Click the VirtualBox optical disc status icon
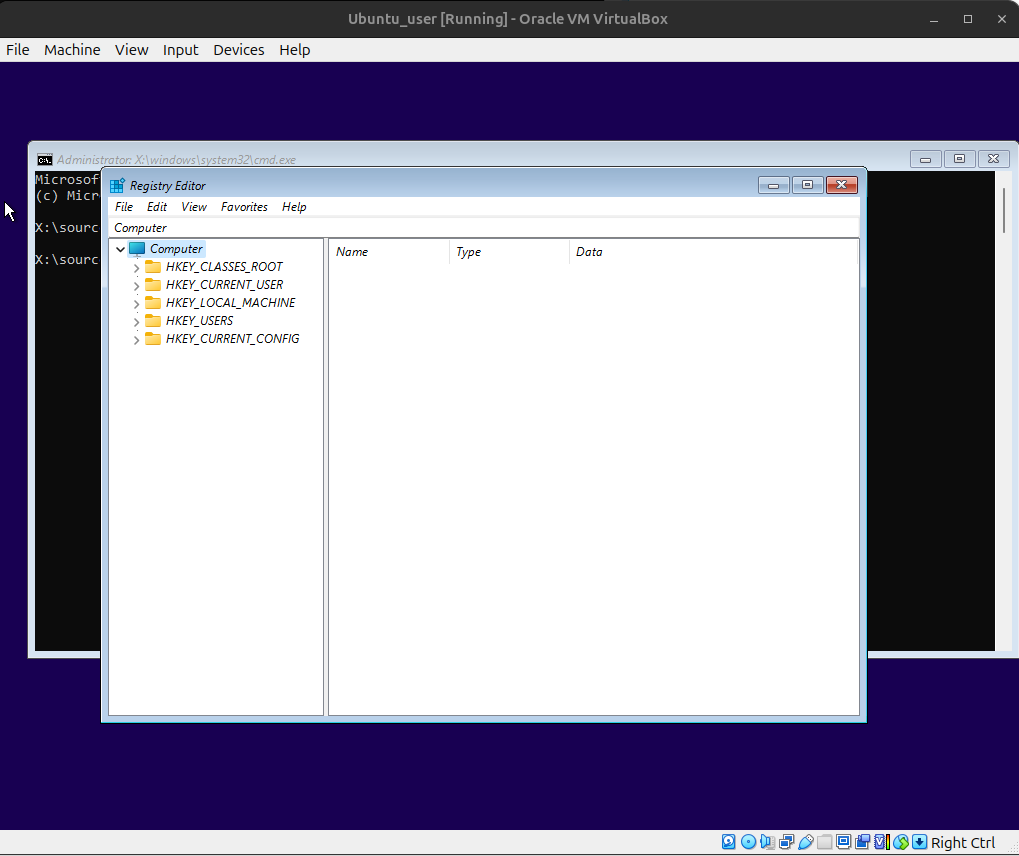1019x856 pixels. (749, 842)
